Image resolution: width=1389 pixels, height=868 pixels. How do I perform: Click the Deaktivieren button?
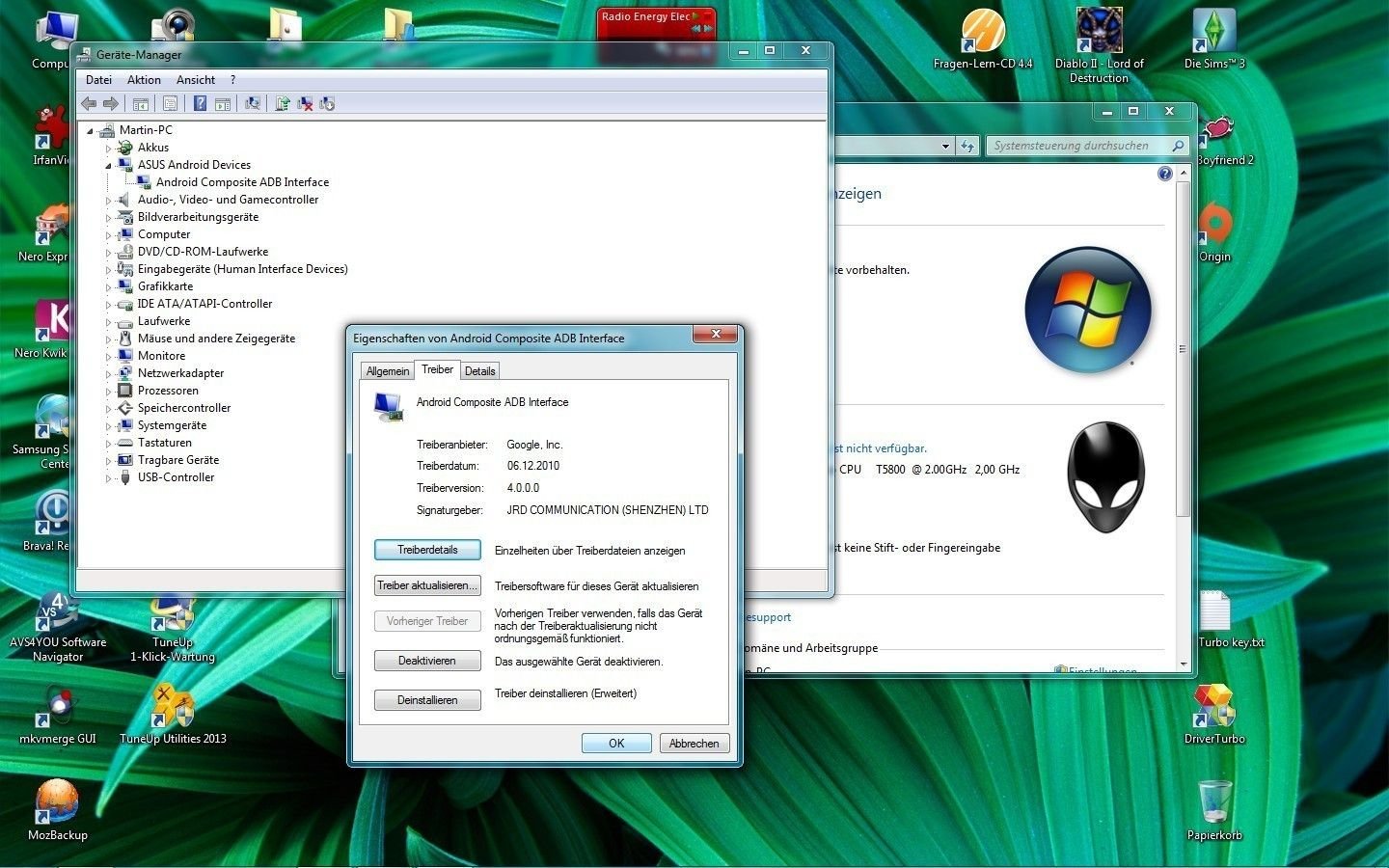[x=427, y=661]
